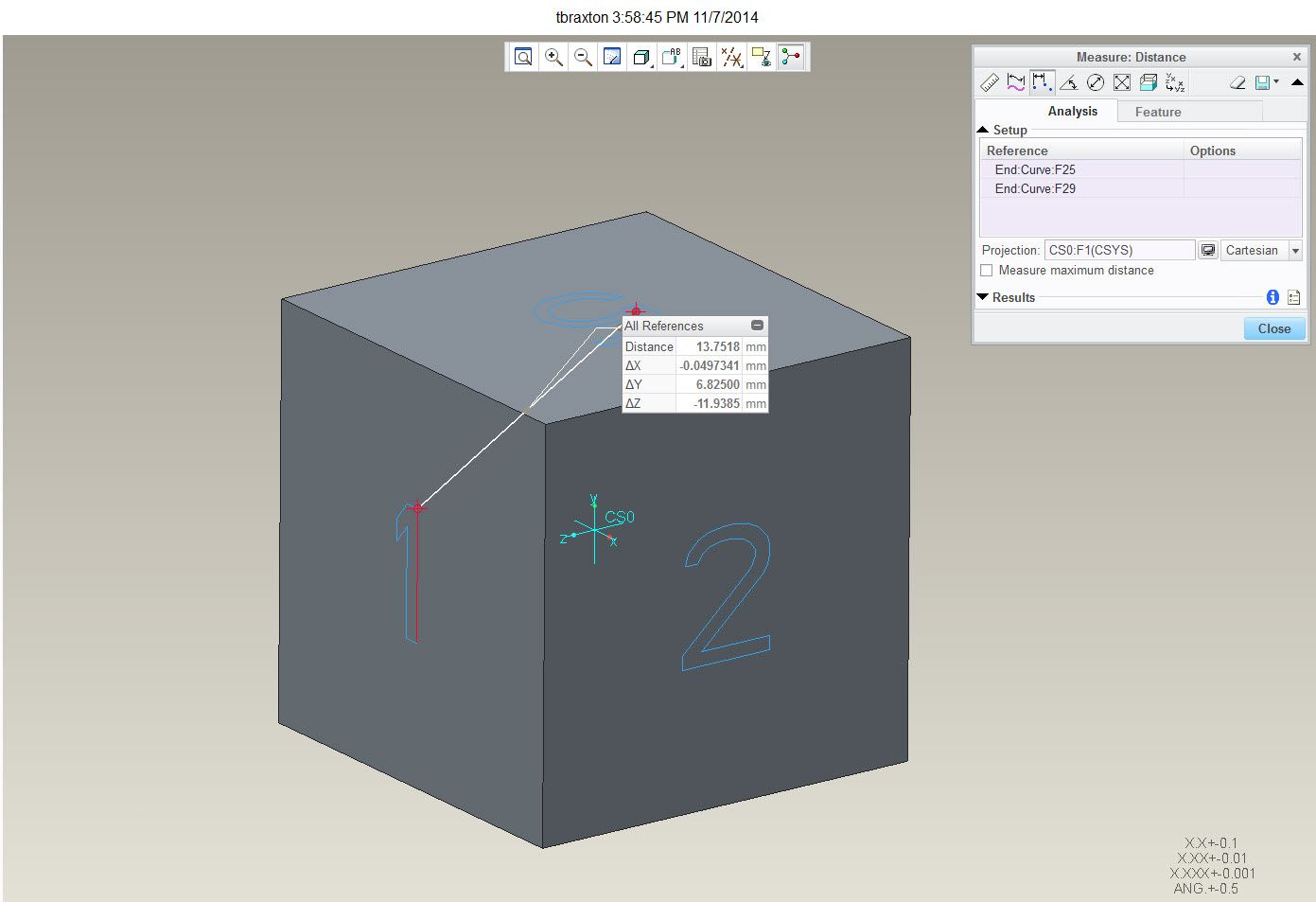
Task: Close the Measure: Distance dialog with X
Action: point(1296,57)
